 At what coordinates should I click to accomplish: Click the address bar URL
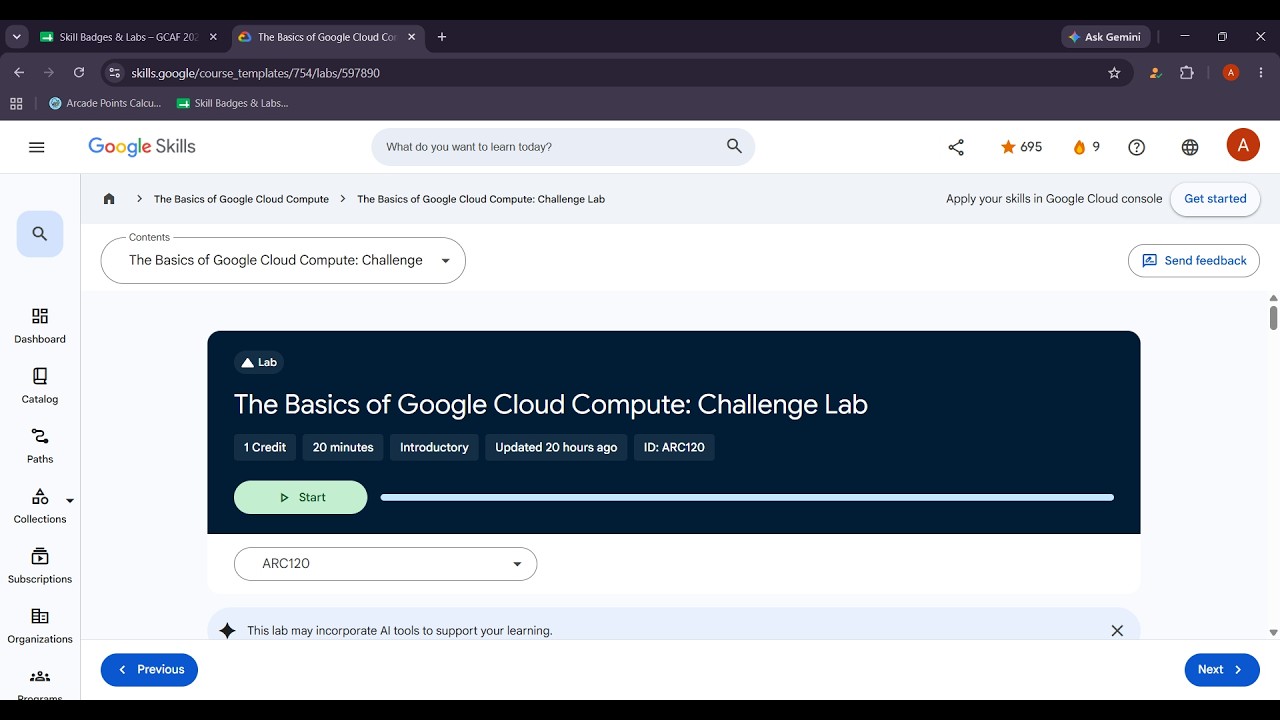click(255, 73)
